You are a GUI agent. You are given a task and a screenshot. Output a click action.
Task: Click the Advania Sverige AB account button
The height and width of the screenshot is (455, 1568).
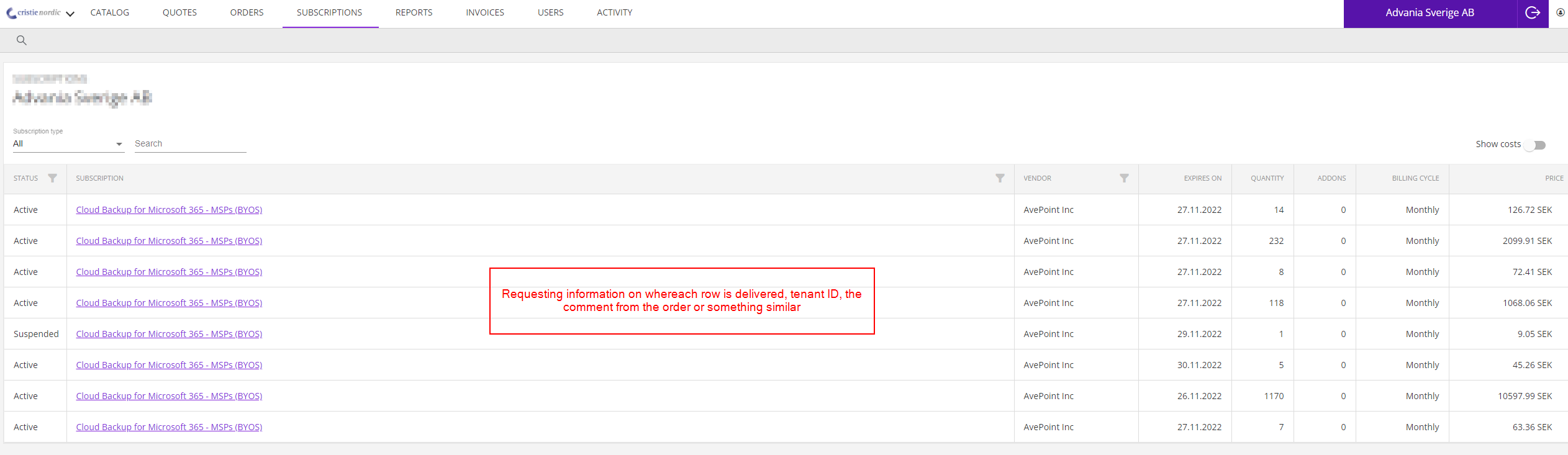(1430, 13)
